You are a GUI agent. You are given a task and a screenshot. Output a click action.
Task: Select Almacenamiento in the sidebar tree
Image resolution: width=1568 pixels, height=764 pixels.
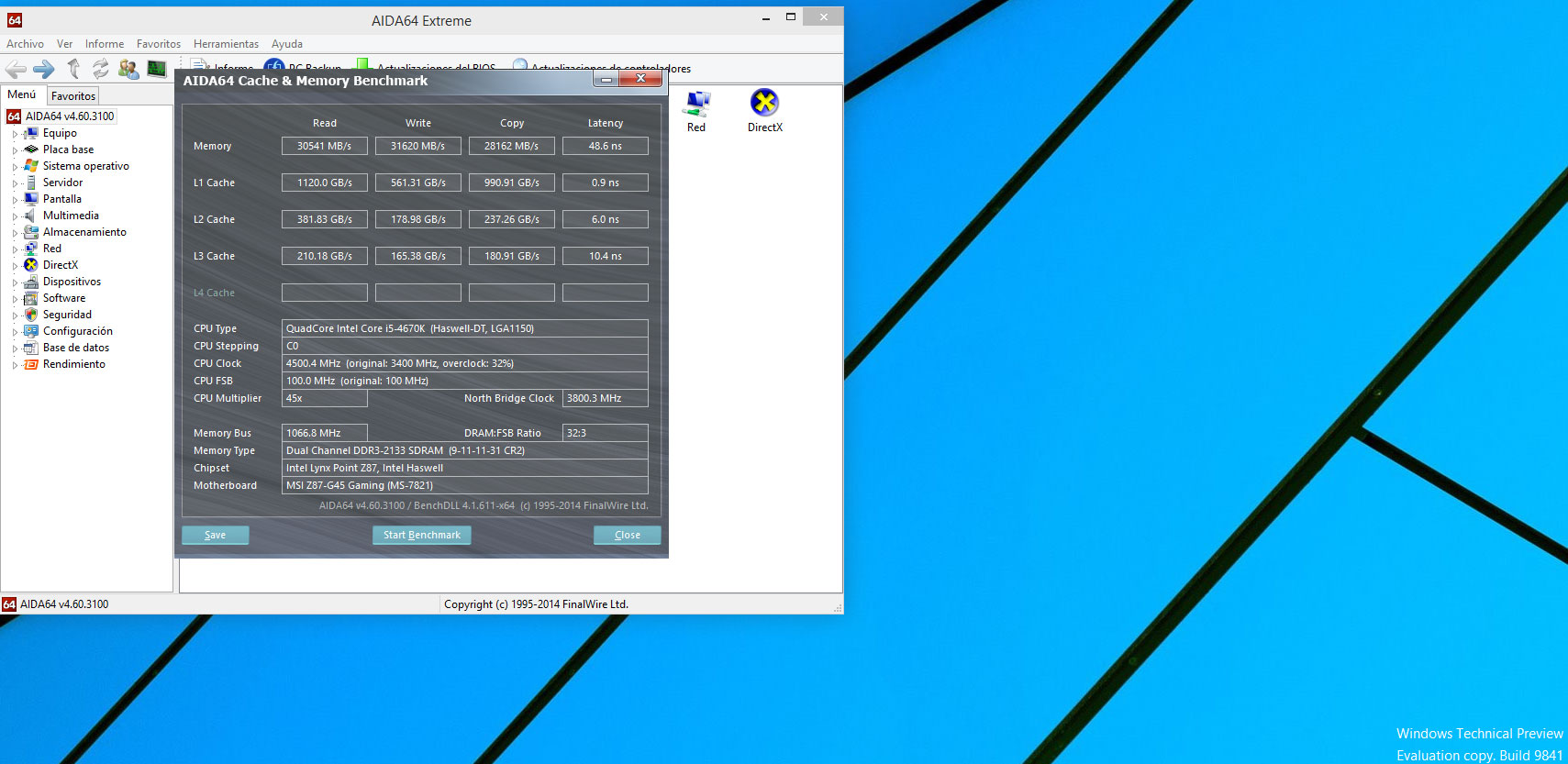[84, 232]
